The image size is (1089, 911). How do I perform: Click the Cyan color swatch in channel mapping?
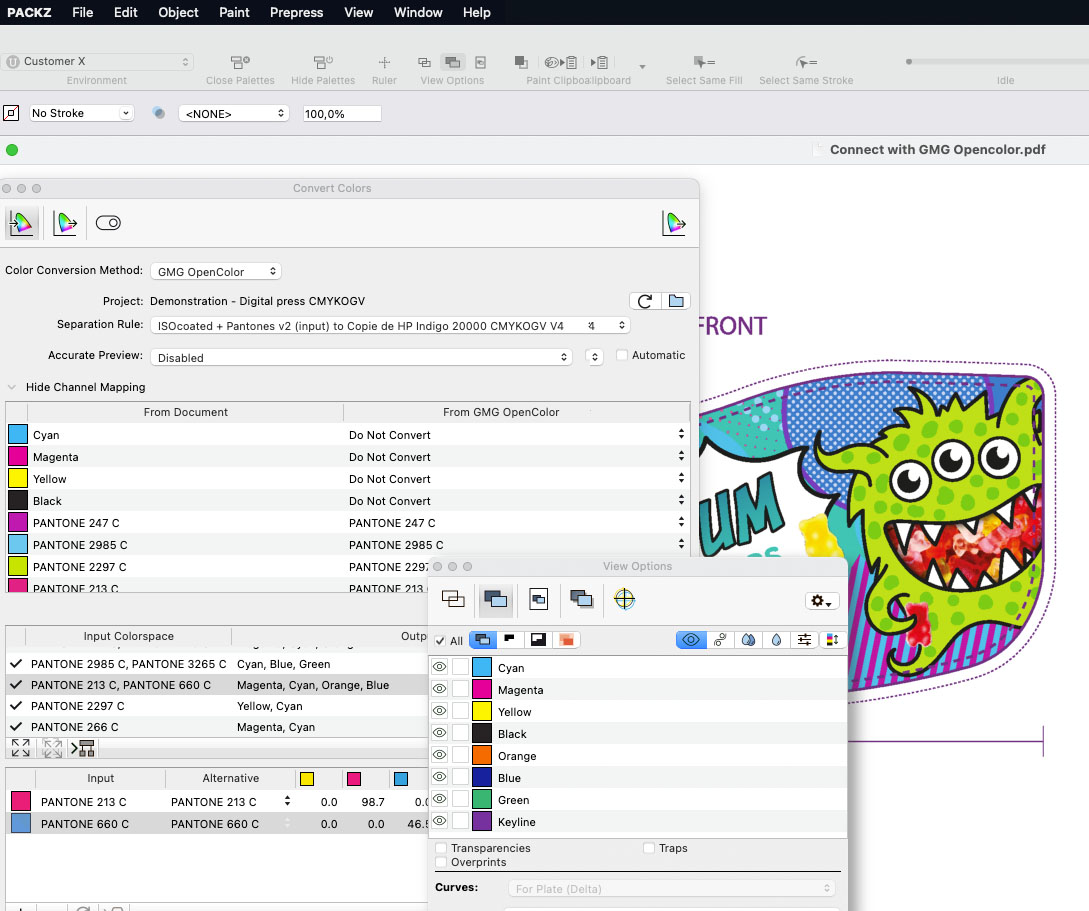18,435
